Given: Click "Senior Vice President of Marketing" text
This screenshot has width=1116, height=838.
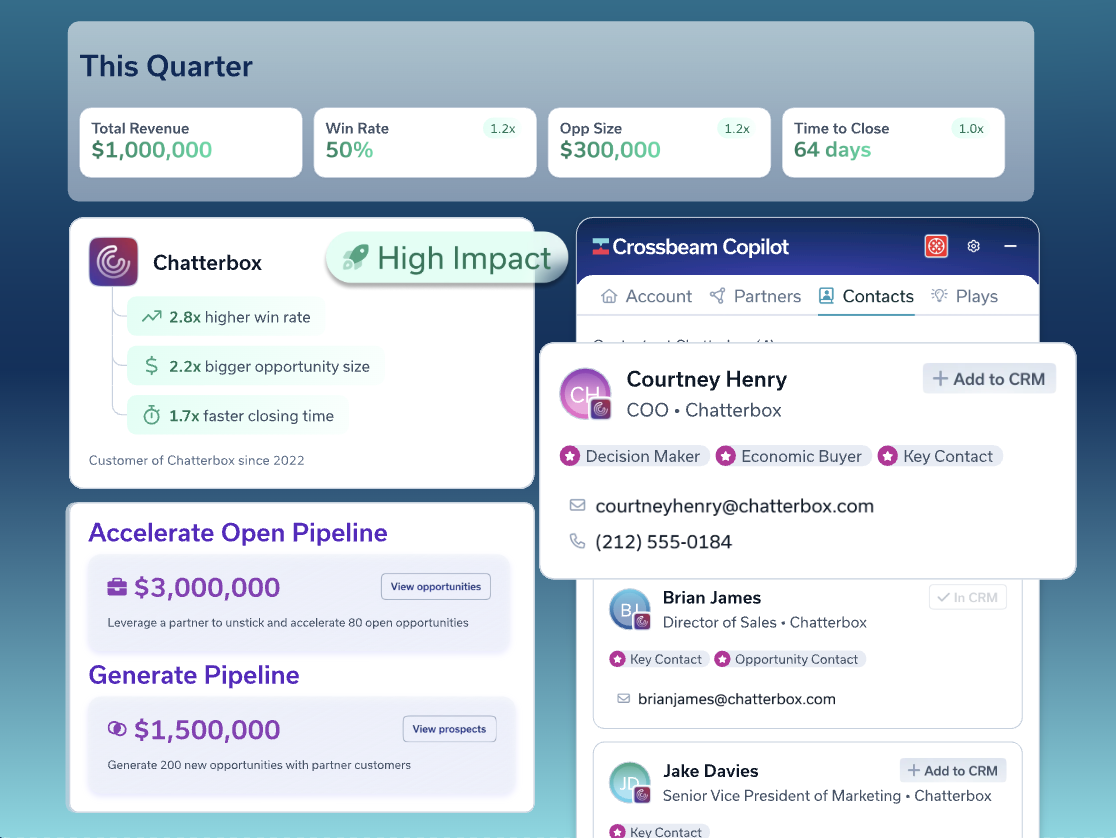Looking at the screenshot, I should pyautogui.click(x=781, y=796).
